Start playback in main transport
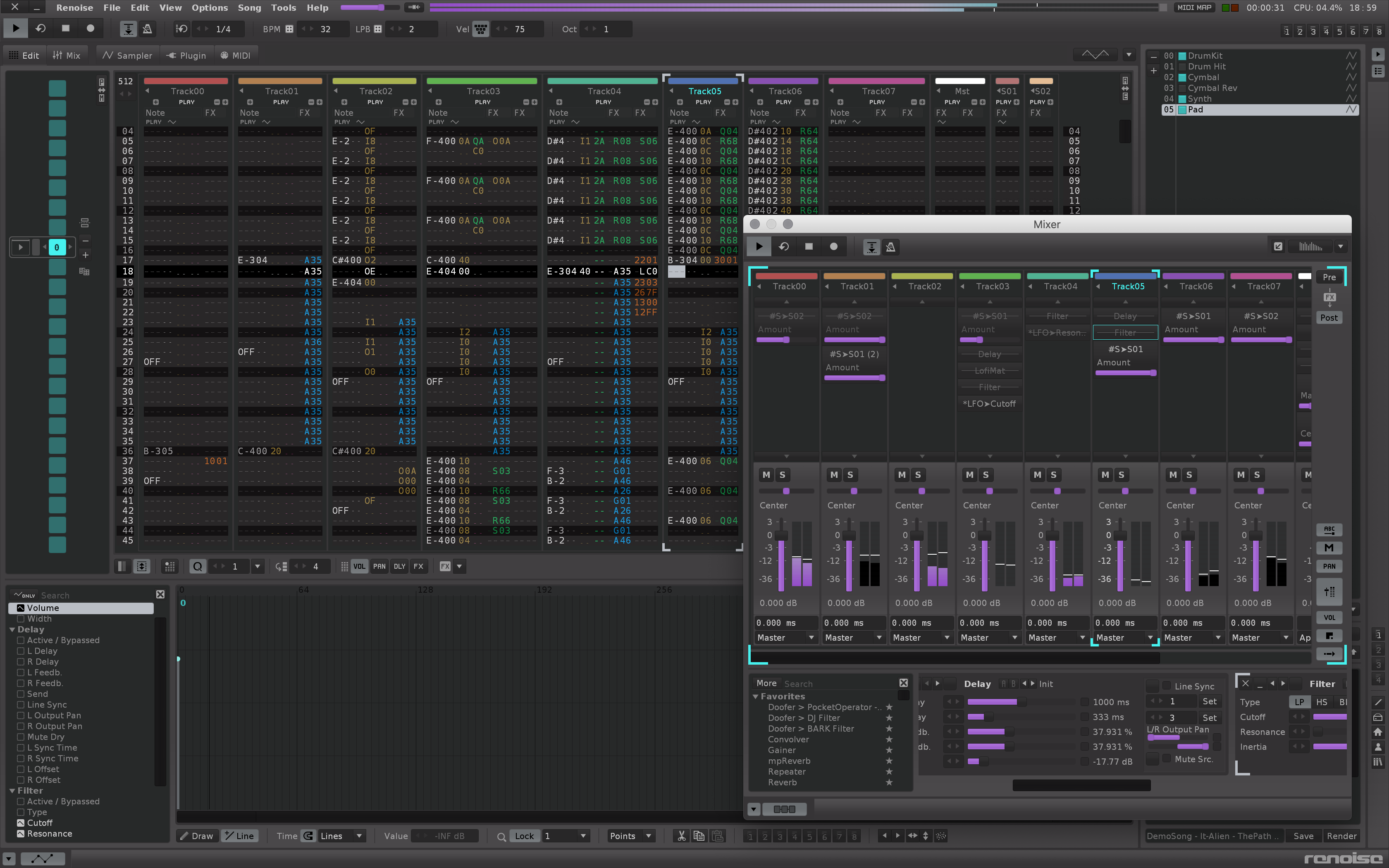 click(16, 28)
